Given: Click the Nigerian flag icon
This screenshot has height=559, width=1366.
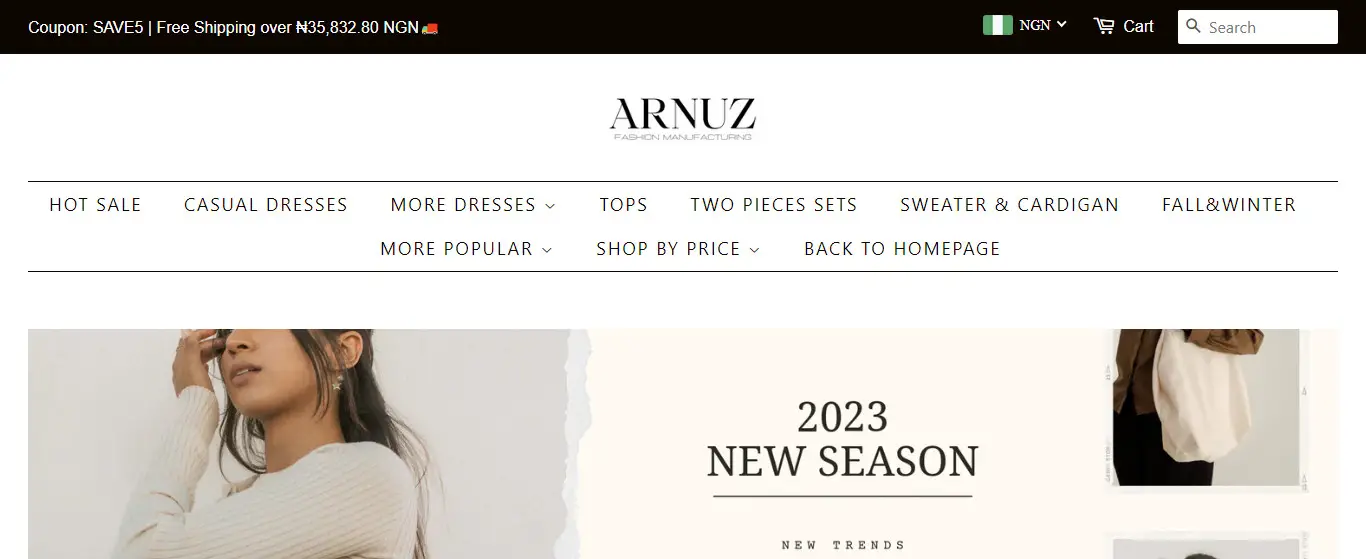Looking at the screenshot, I should (998, 25).
